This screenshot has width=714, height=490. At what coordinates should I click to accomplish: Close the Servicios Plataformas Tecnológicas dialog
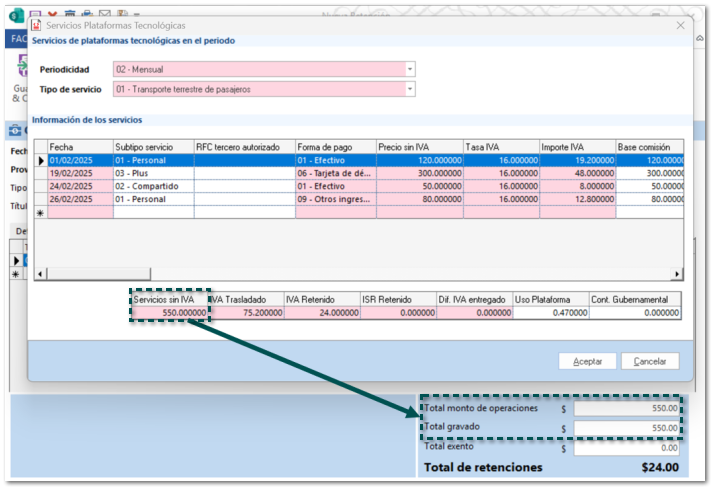tap(681, 25)
